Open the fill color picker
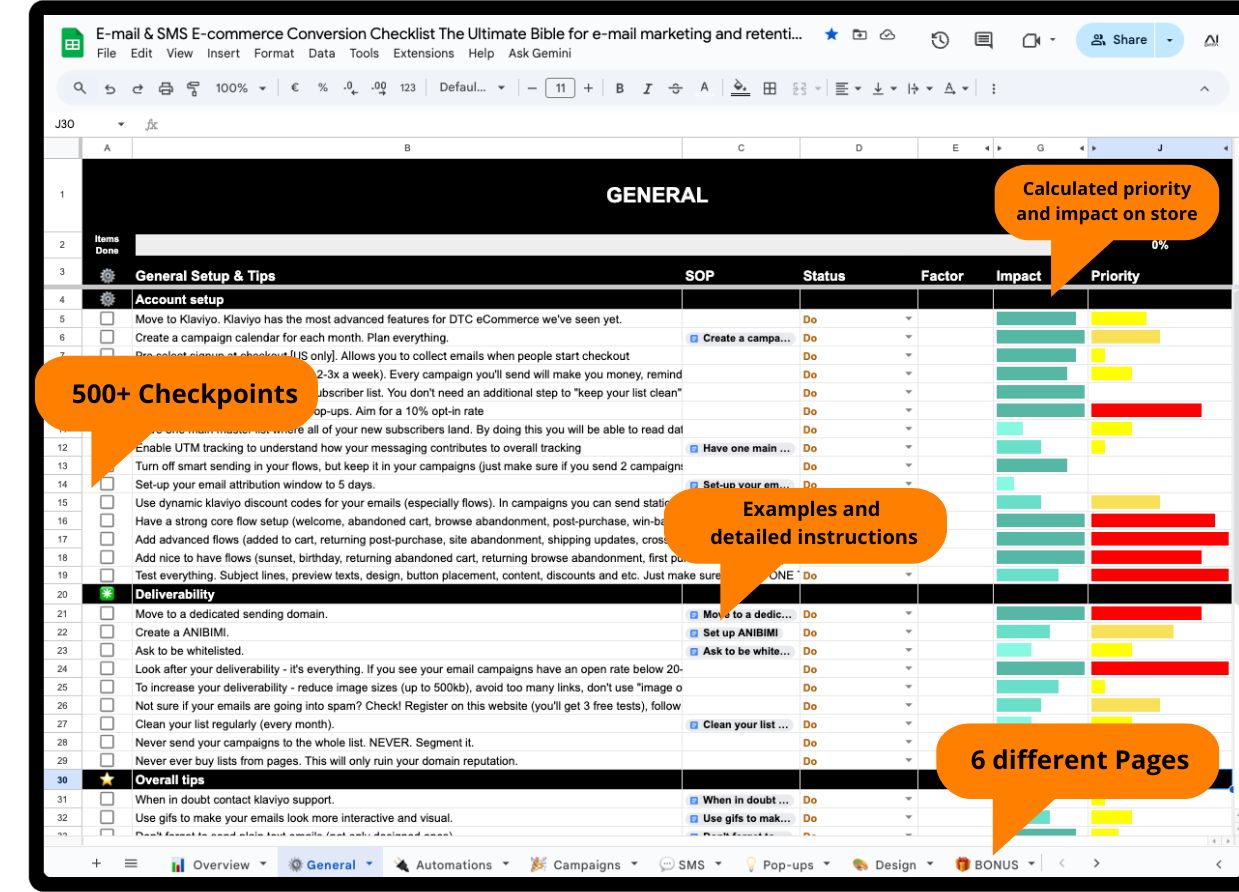 740,88
